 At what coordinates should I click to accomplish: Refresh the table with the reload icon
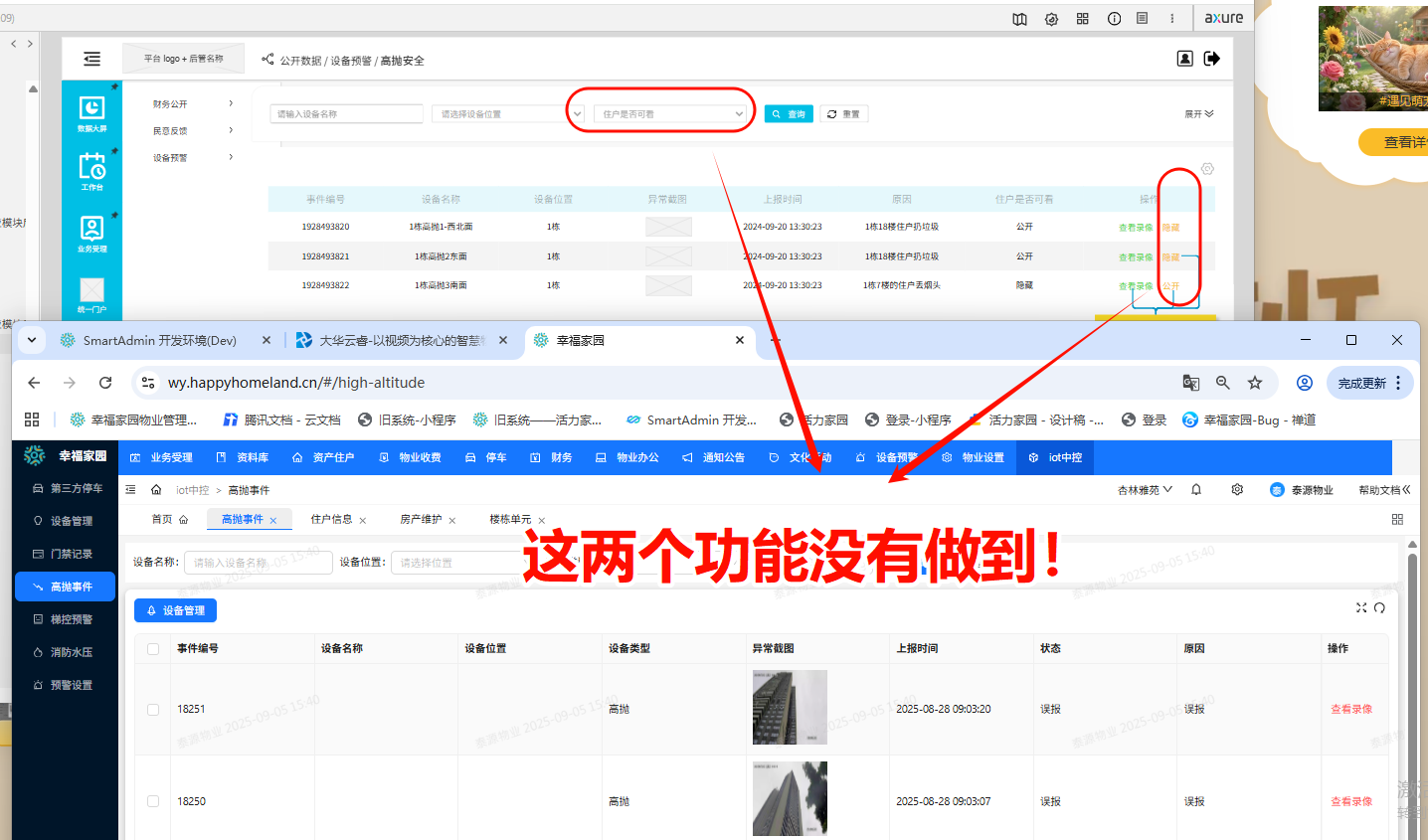(1379, 607)
